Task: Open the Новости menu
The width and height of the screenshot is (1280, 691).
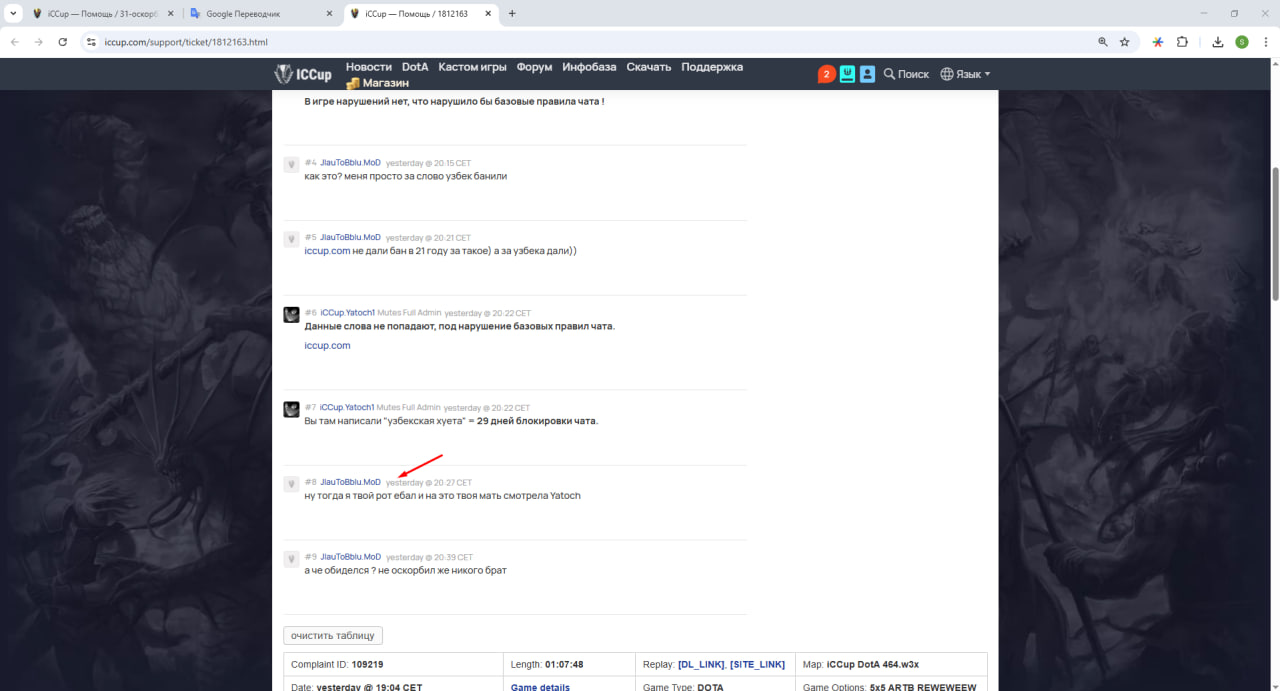Action: [369, 67]
